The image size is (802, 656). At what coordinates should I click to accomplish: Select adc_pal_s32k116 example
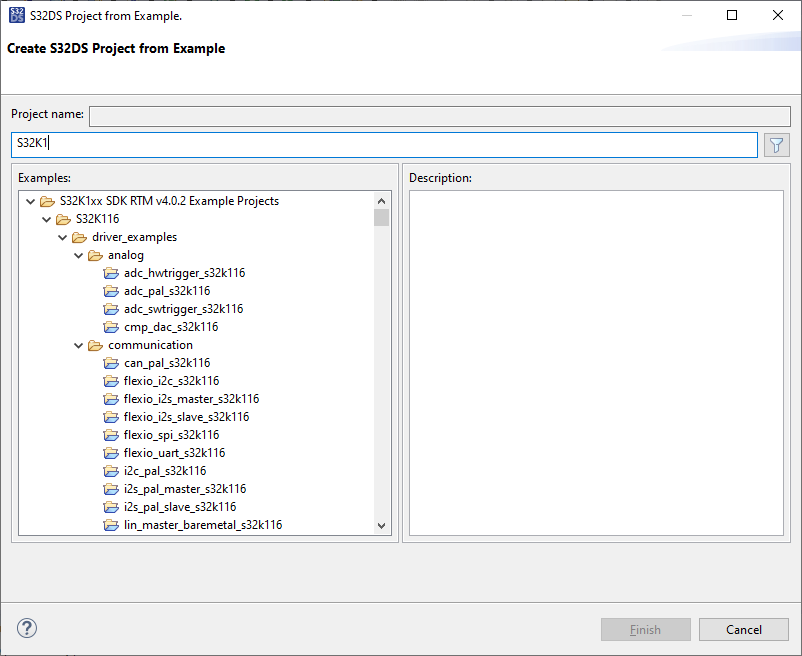(167, 291)
